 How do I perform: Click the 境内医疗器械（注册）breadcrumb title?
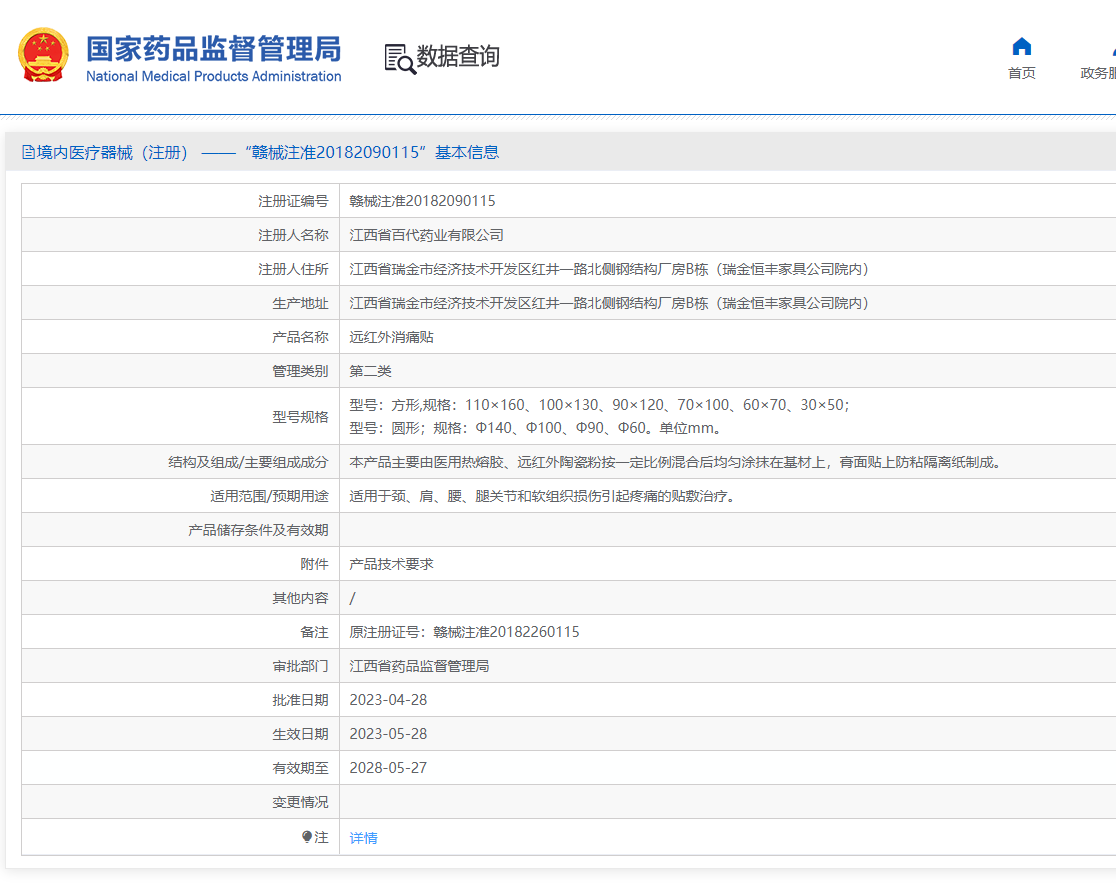coord(112,152)
